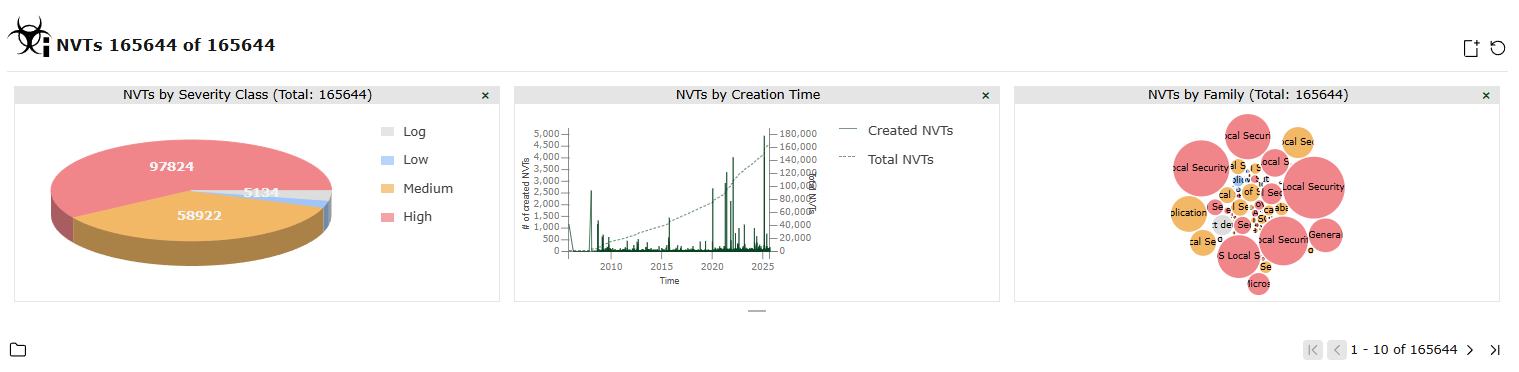Click the Created NVTs legend entry
This screenshot has width=1519, height=372.
coord(896,131)
